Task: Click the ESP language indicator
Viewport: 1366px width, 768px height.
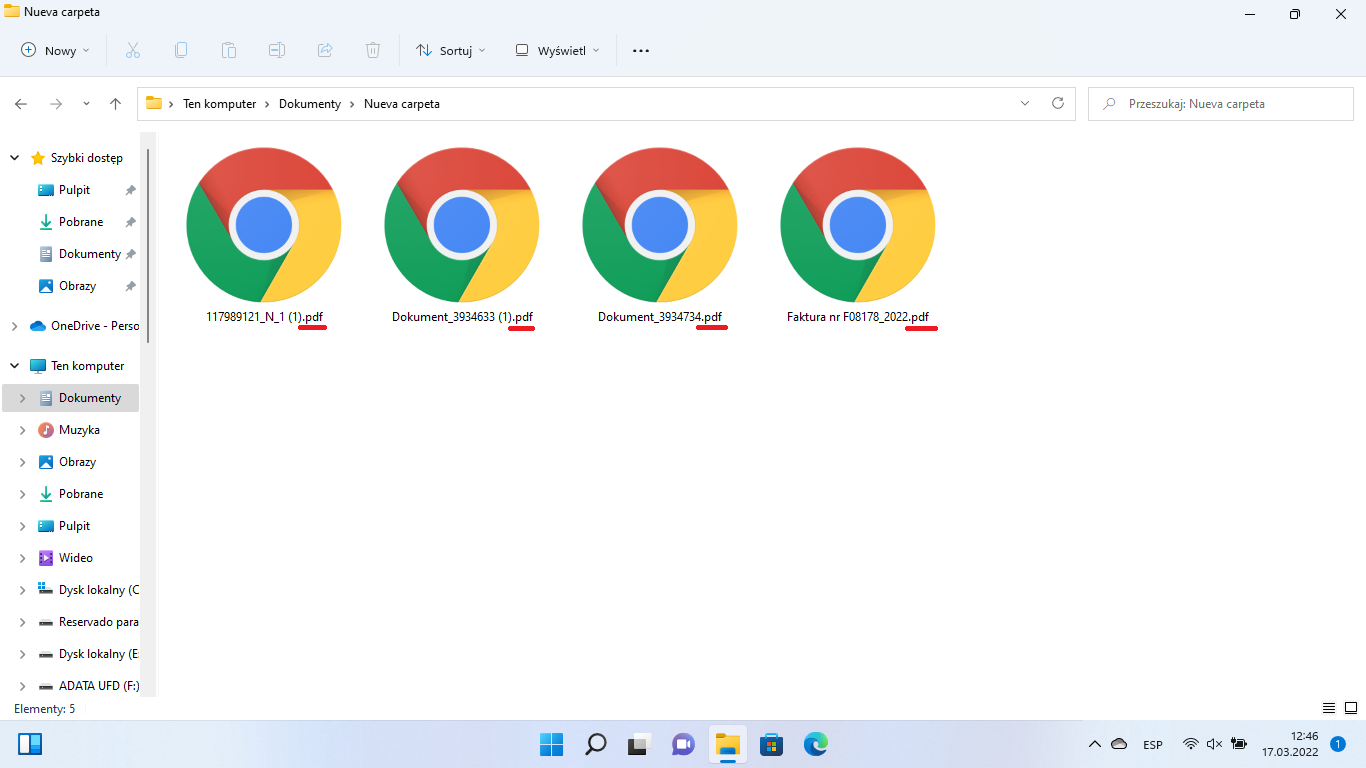Action: 1153,744
